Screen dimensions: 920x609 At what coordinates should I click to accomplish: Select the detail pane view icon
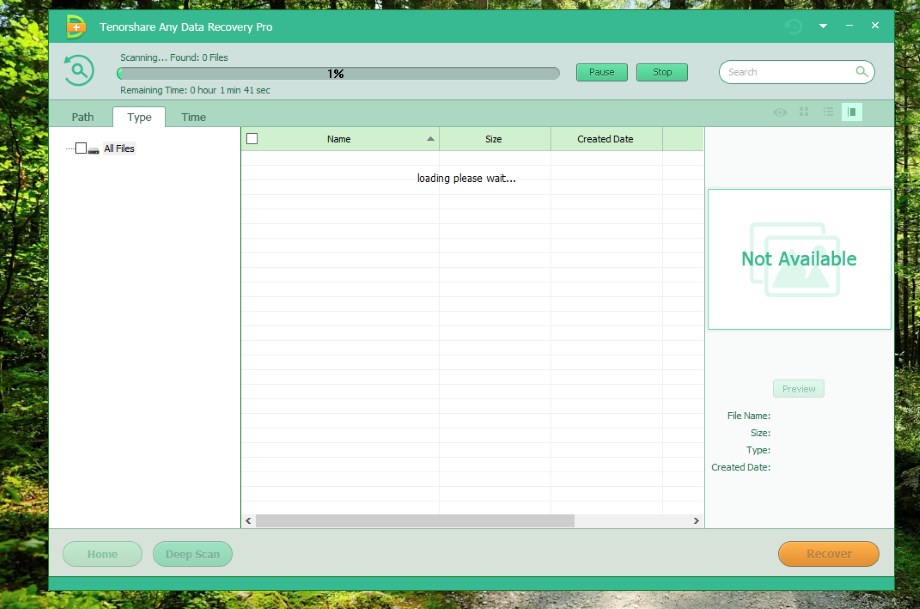pyautogui.click(x=852, y=112)
